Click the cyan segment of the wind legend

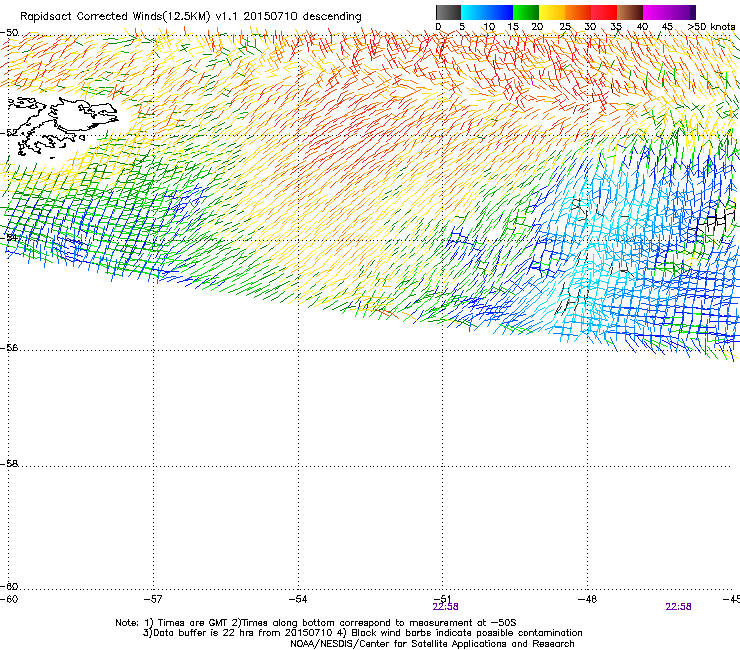[474, 12]
